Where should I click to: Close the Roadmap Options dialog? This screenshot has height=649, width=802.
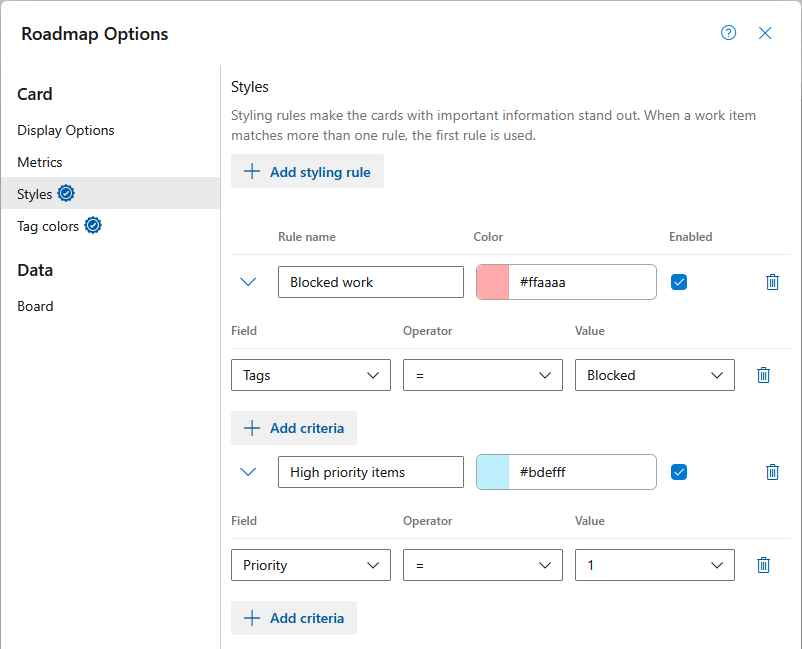tap(765, 33)
